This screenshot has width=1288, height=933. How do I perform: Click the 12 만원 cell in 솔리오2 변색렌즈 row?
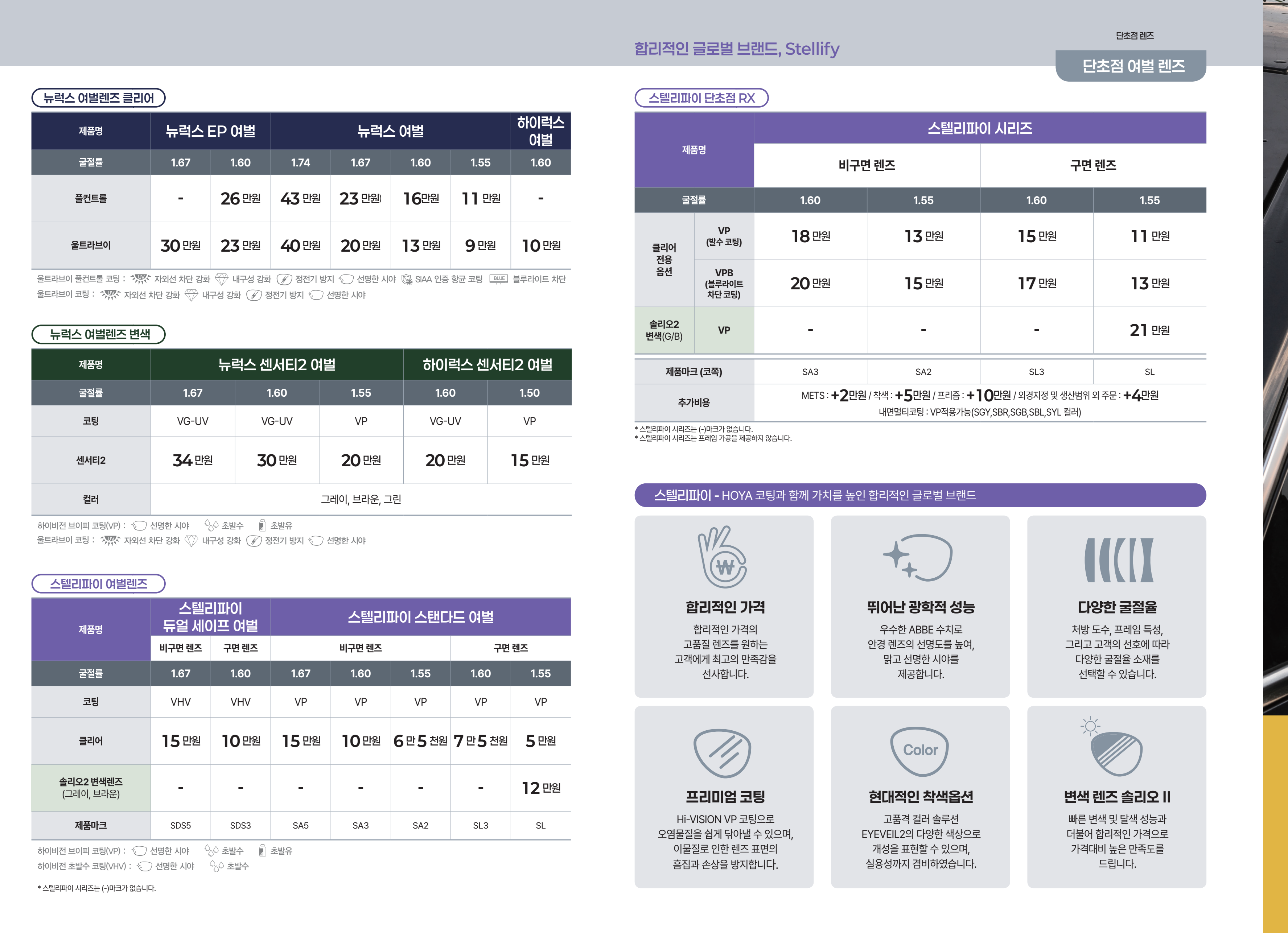point(541,788)
